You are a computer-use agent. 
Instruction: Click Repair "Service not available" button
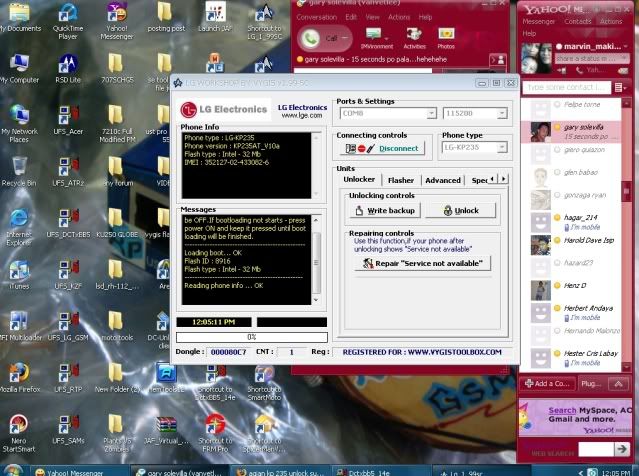click(x=423, y=263)
